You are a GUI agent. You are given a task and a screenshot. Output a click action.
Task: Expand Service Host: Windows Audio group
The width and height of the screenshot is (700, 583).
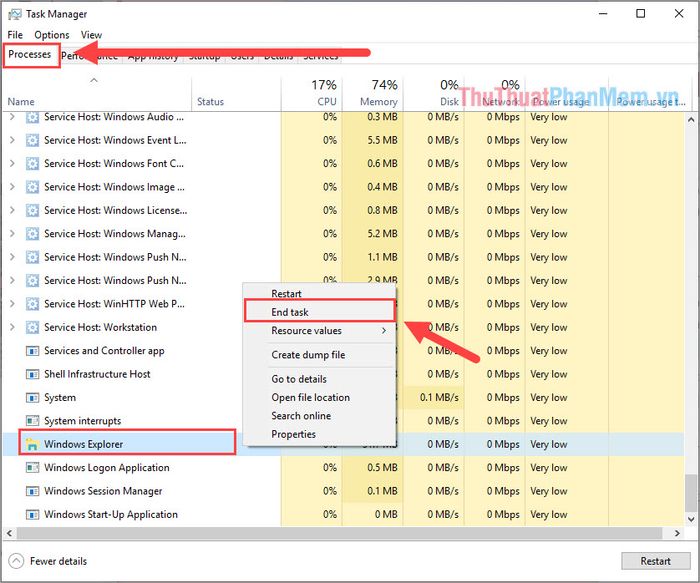[x=12, y=117]
